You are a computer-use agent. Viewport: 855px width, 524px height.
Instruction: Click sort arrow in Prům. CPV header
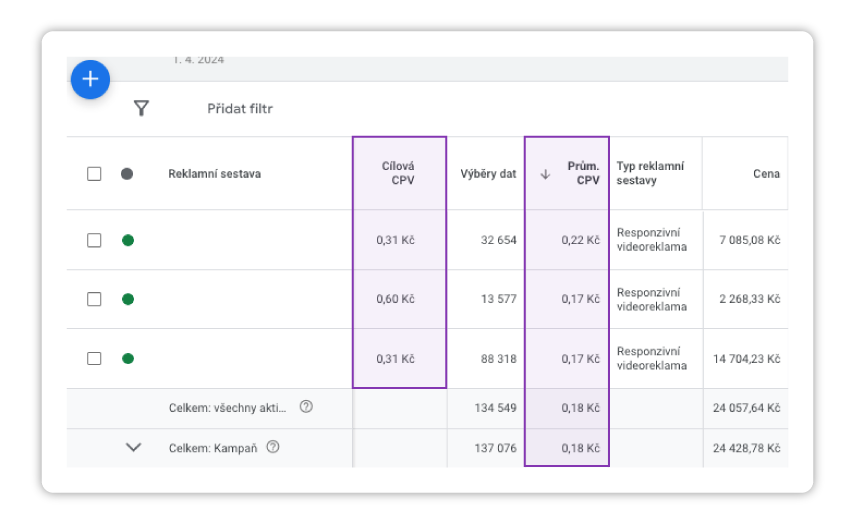[545, 173]
